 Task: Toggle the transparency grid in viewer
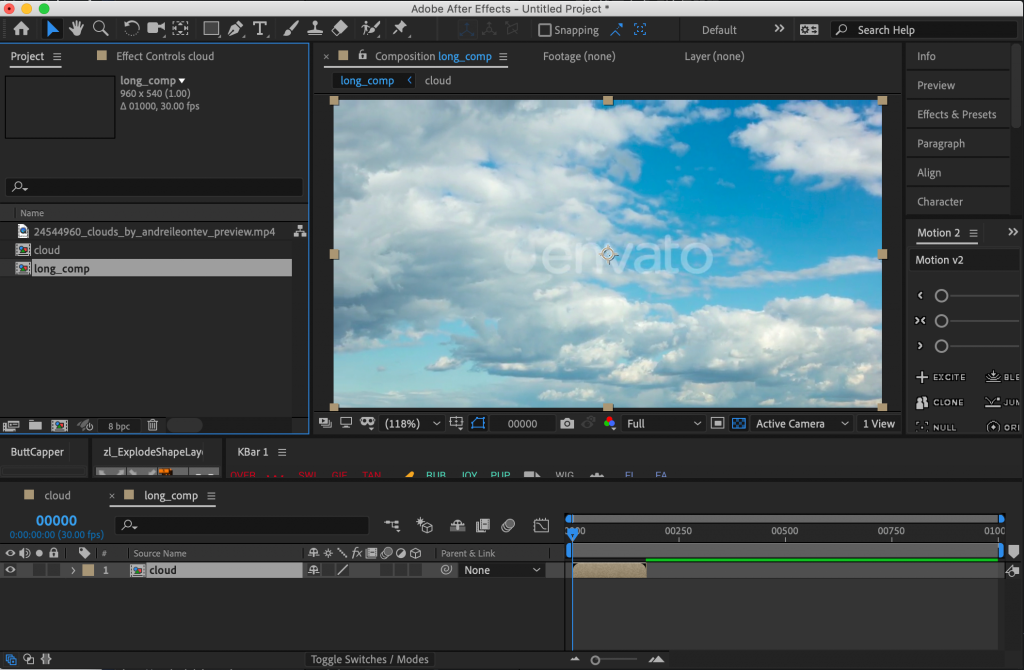pyautogui.click(x=739, y=424)
